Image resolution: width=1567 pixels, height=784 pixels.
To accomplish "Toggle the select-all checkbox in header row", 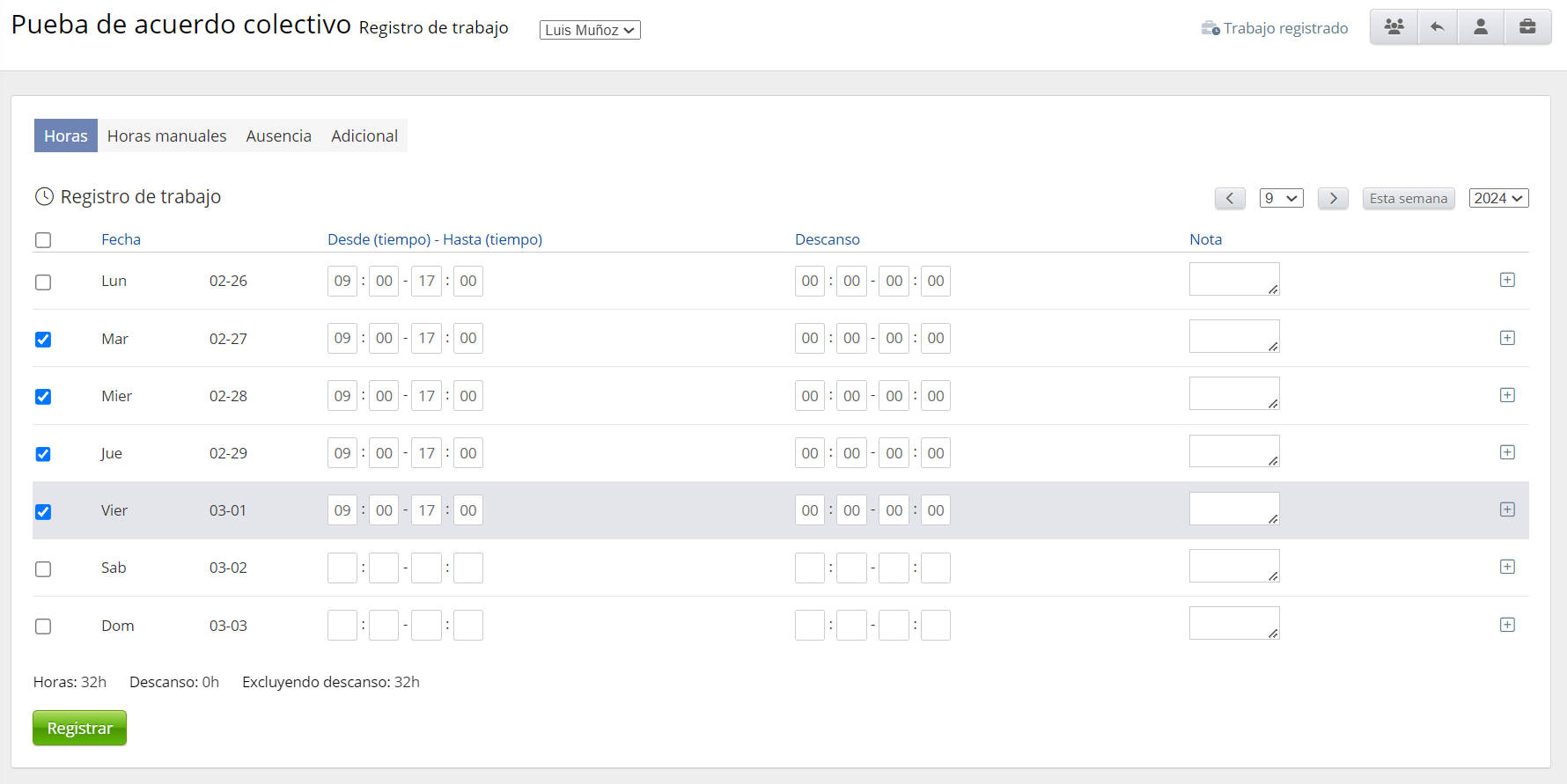I will point(43,240).
